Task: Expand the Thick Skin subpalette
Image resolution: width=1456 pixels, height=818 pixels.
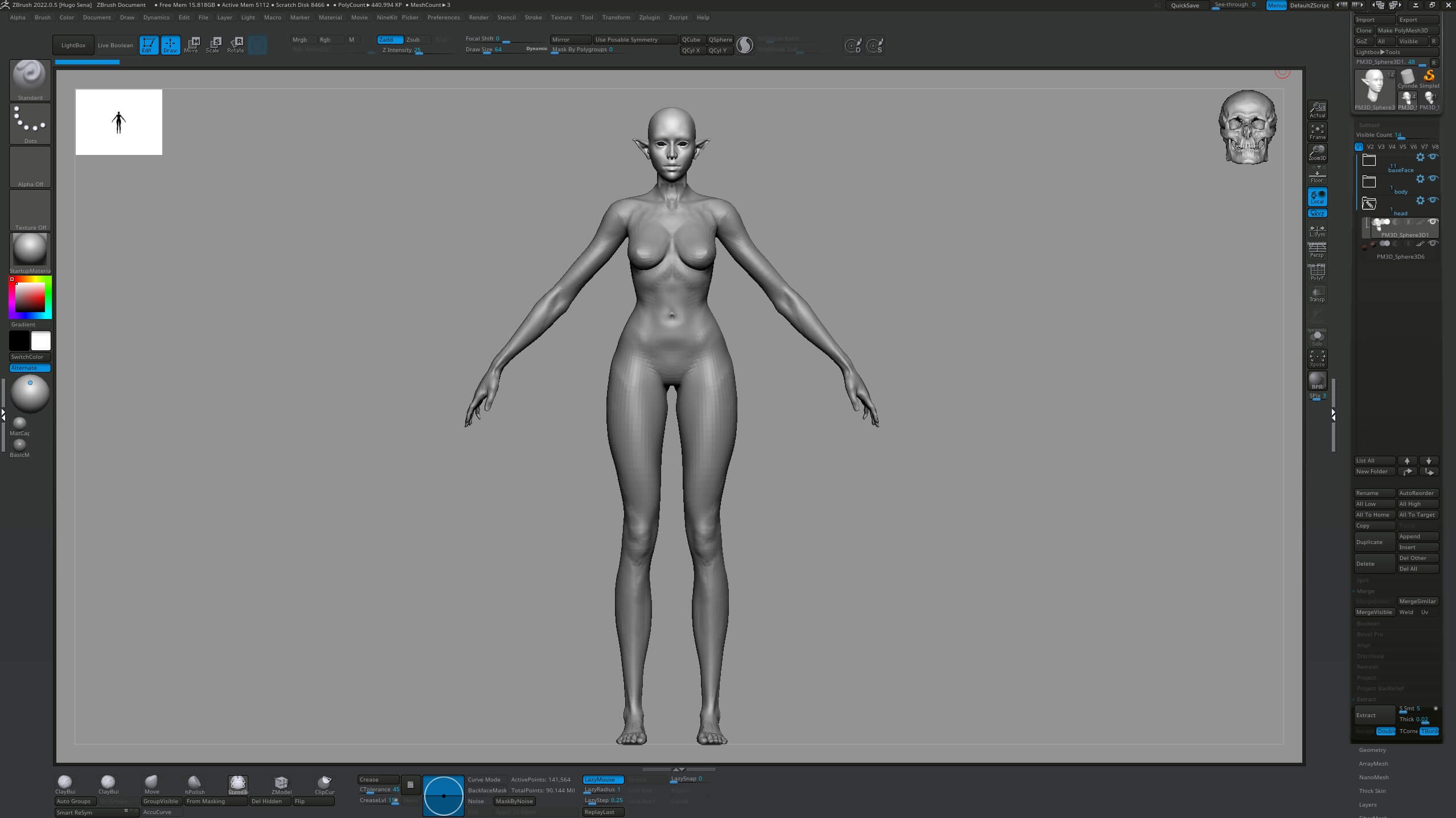Action: [1372, 791]
